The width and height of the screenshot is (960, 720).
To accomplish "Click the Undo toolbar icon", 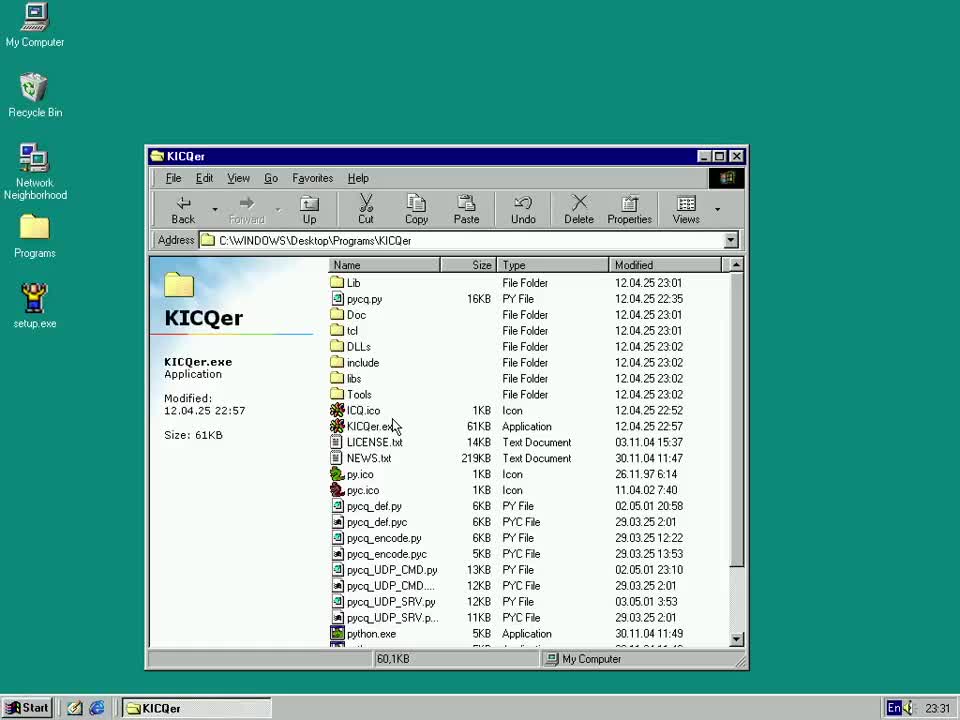I will click(x=523, y=209).
